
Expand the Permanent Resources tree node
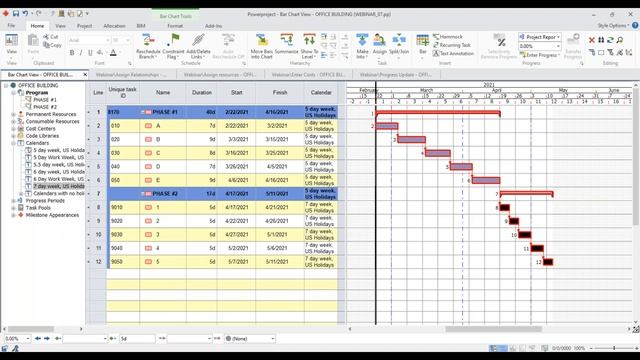point(13,114)
